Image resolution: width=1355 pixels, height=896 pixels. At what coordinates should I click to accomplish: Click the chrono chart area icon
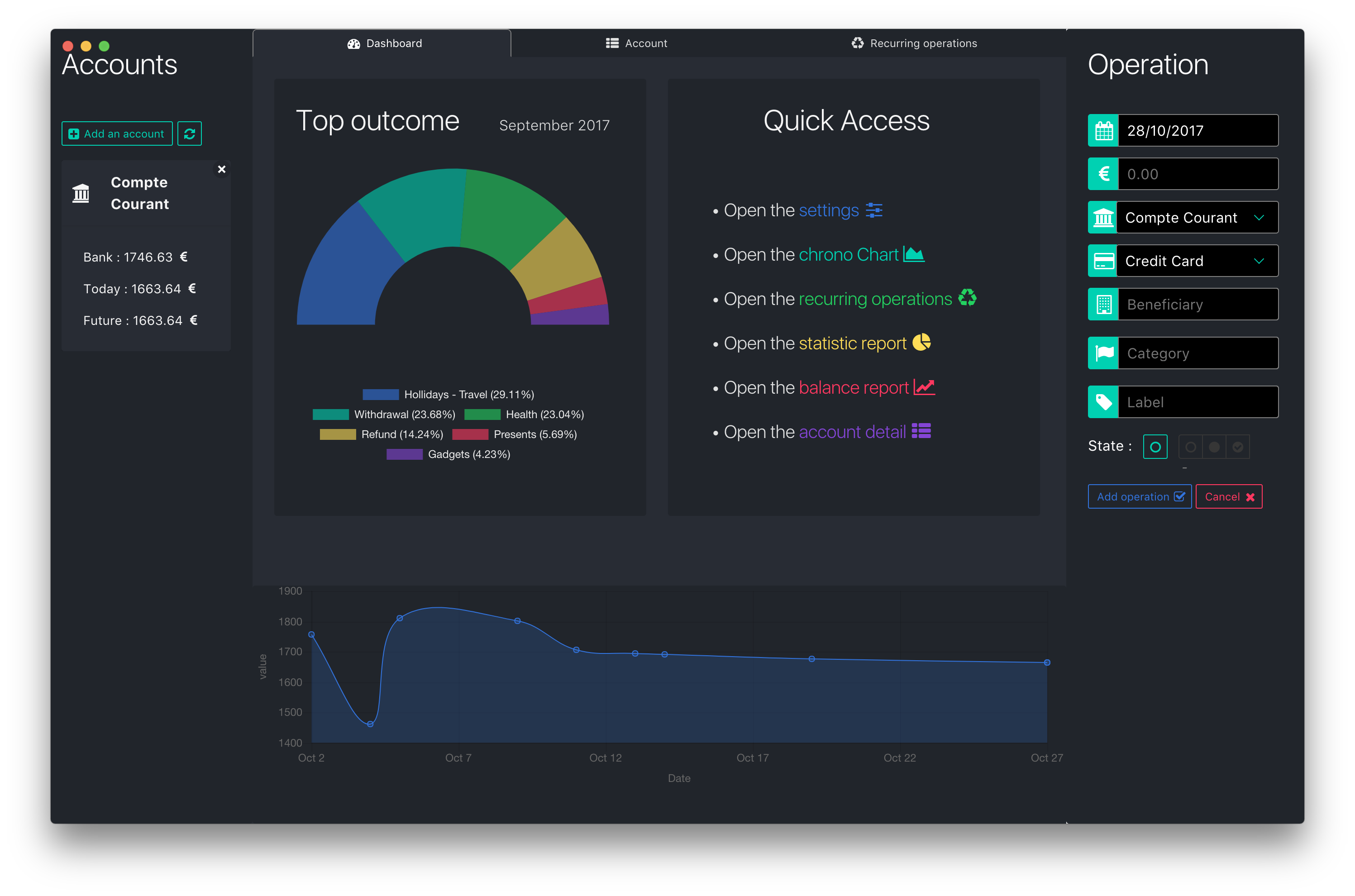click(x=913, y=254)
